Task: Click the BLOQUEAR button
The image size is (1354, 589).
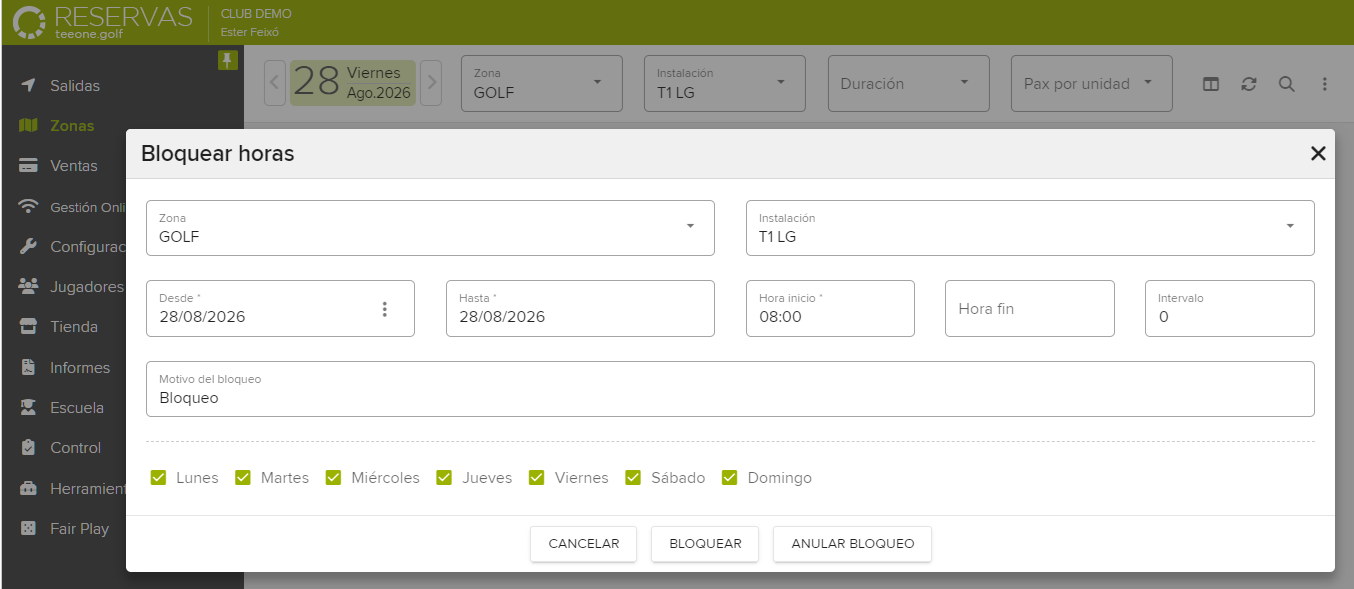Action: pos(705,544)
